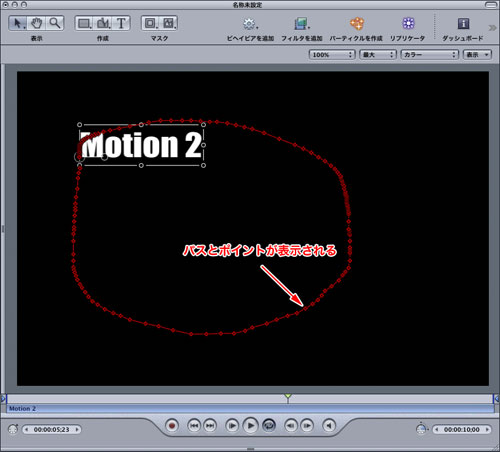Click the add behavior gear icon

tap(249, 24)
